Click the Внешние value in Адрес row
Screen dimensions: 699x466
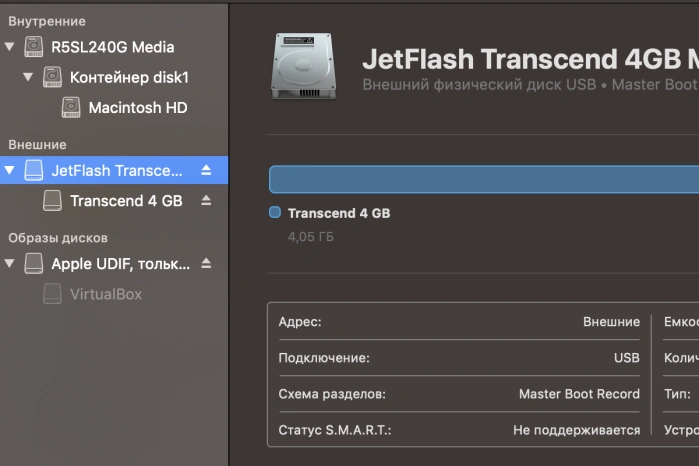(612, 322)
